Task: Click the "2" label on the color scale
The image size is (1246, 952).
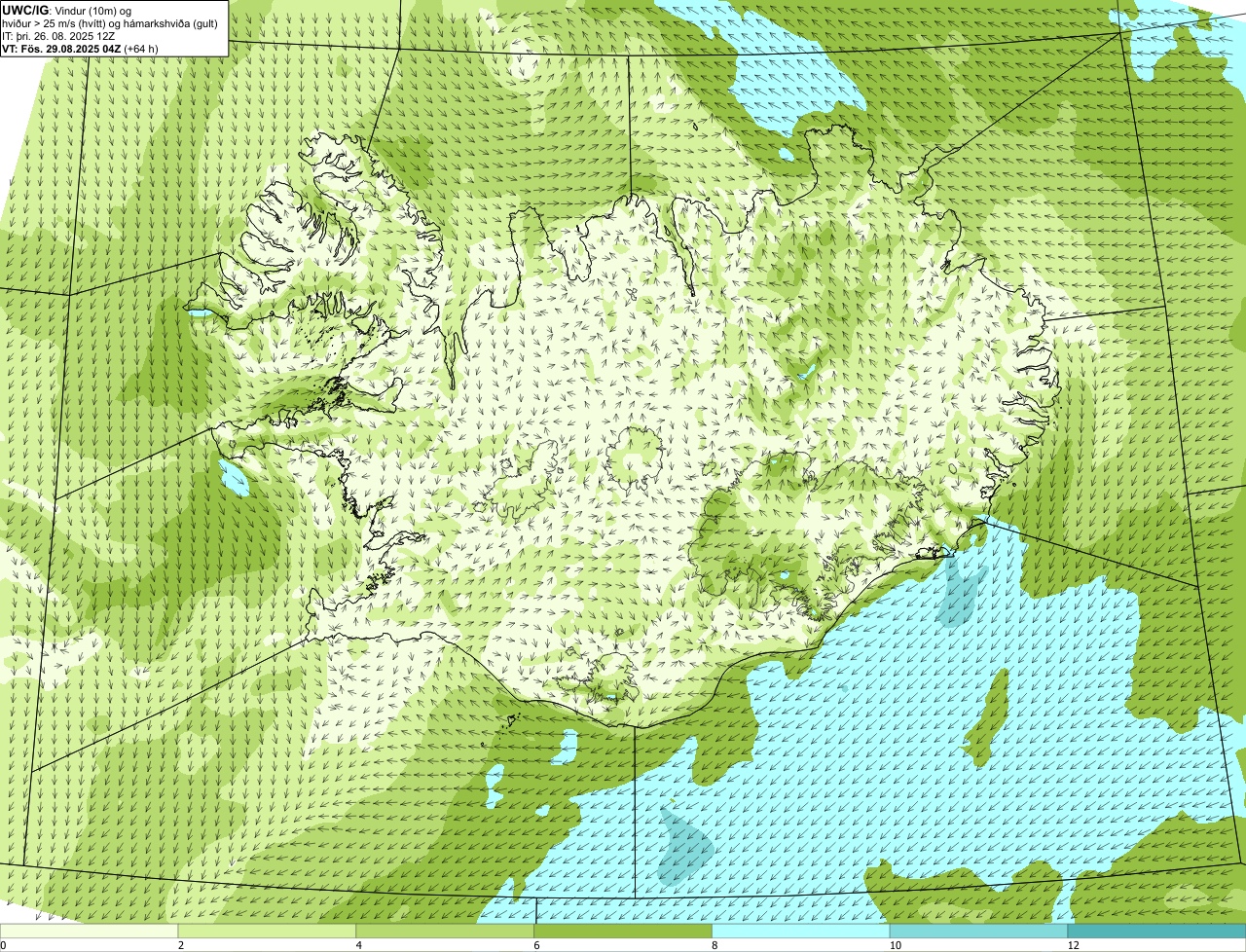Action: click(x=181, y=945)
